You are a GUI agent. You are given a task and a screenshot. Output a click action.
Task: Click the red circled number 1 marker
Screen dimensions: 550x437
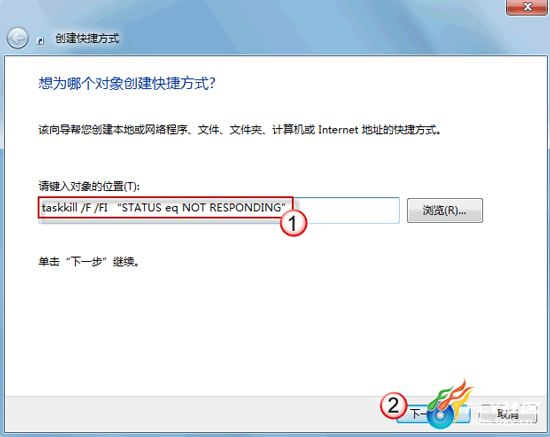[x=293, y=223]
